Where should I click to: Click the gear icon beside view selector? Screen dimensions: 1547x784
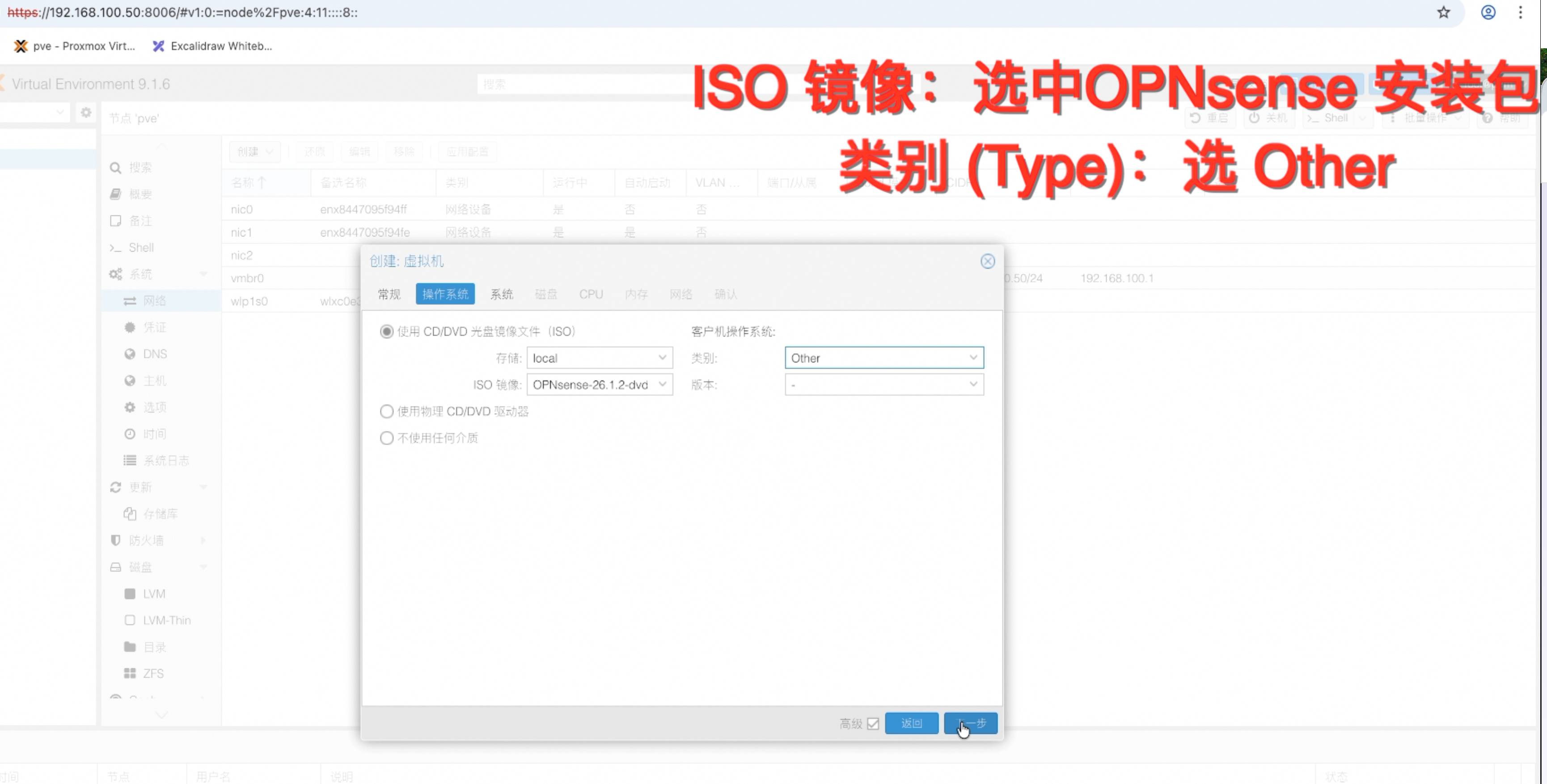86,112
